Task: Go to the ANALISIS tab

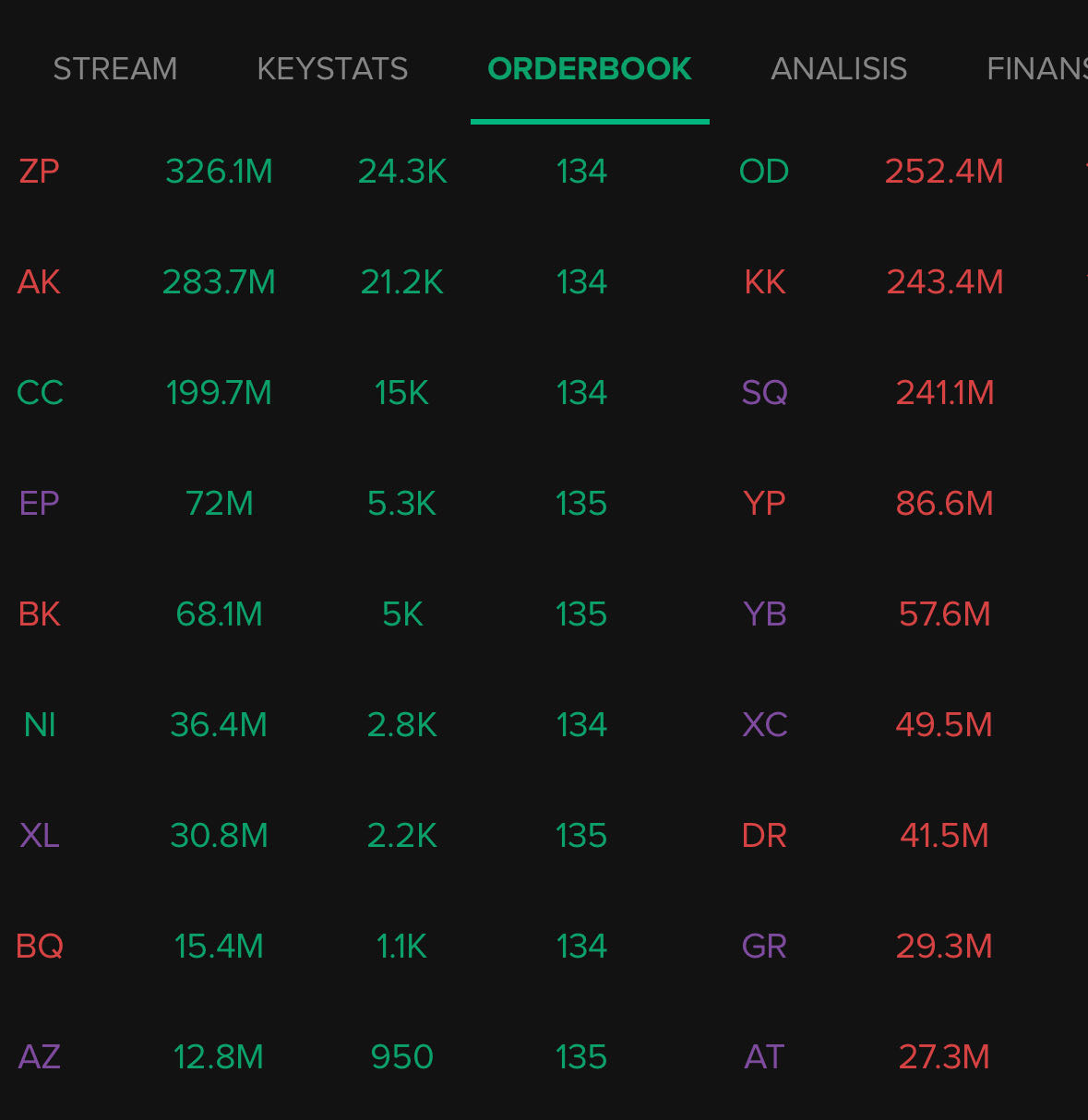Action: (839, 69)
